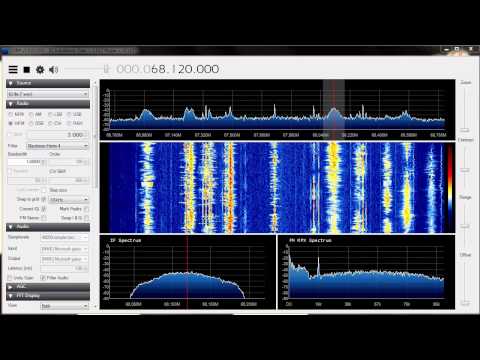Click the Bandwidth value field
This screenshot has height=360, width=480.
tap(27, 162)
